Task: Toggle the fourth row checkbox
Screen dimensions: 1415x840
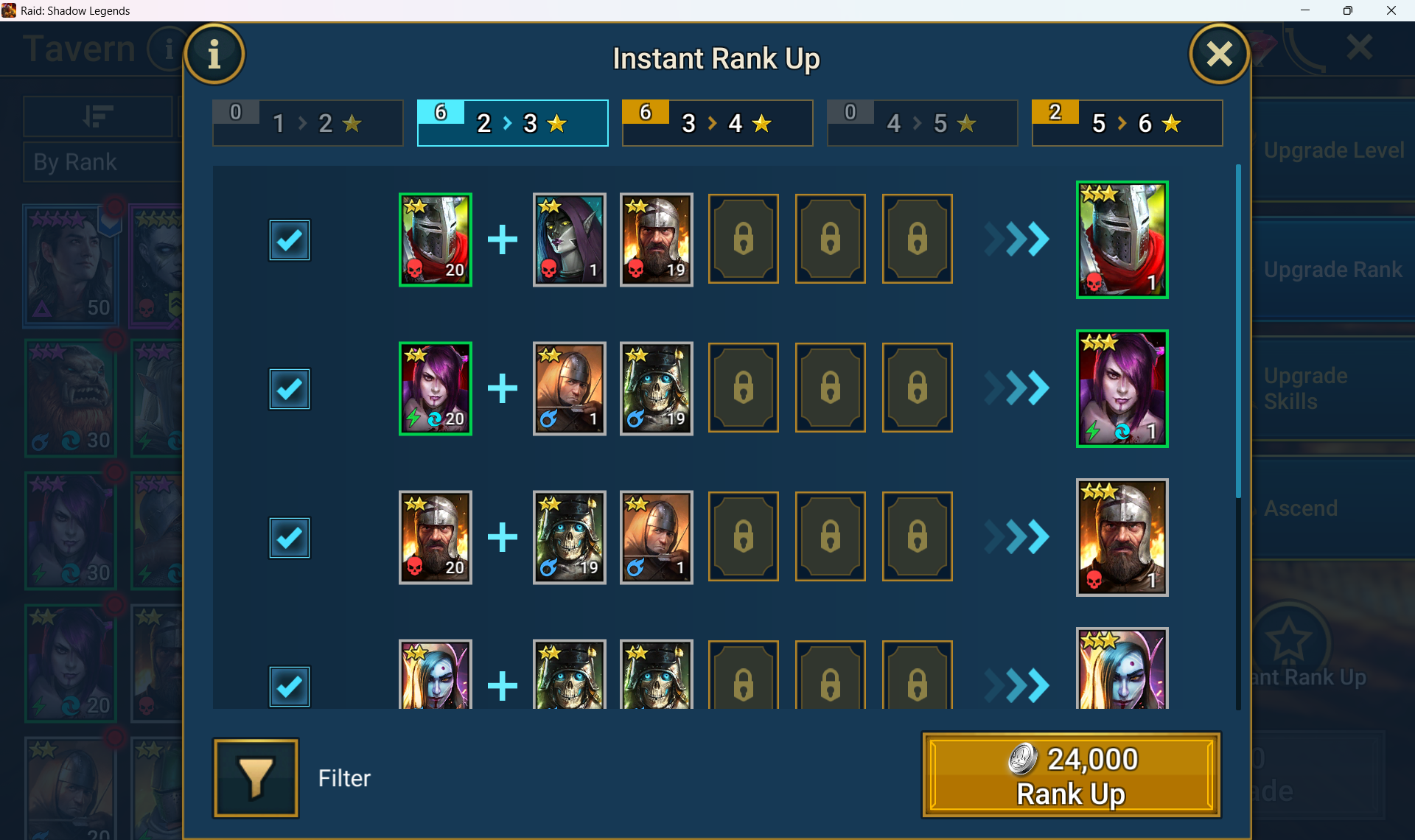Action: (289, 686)
